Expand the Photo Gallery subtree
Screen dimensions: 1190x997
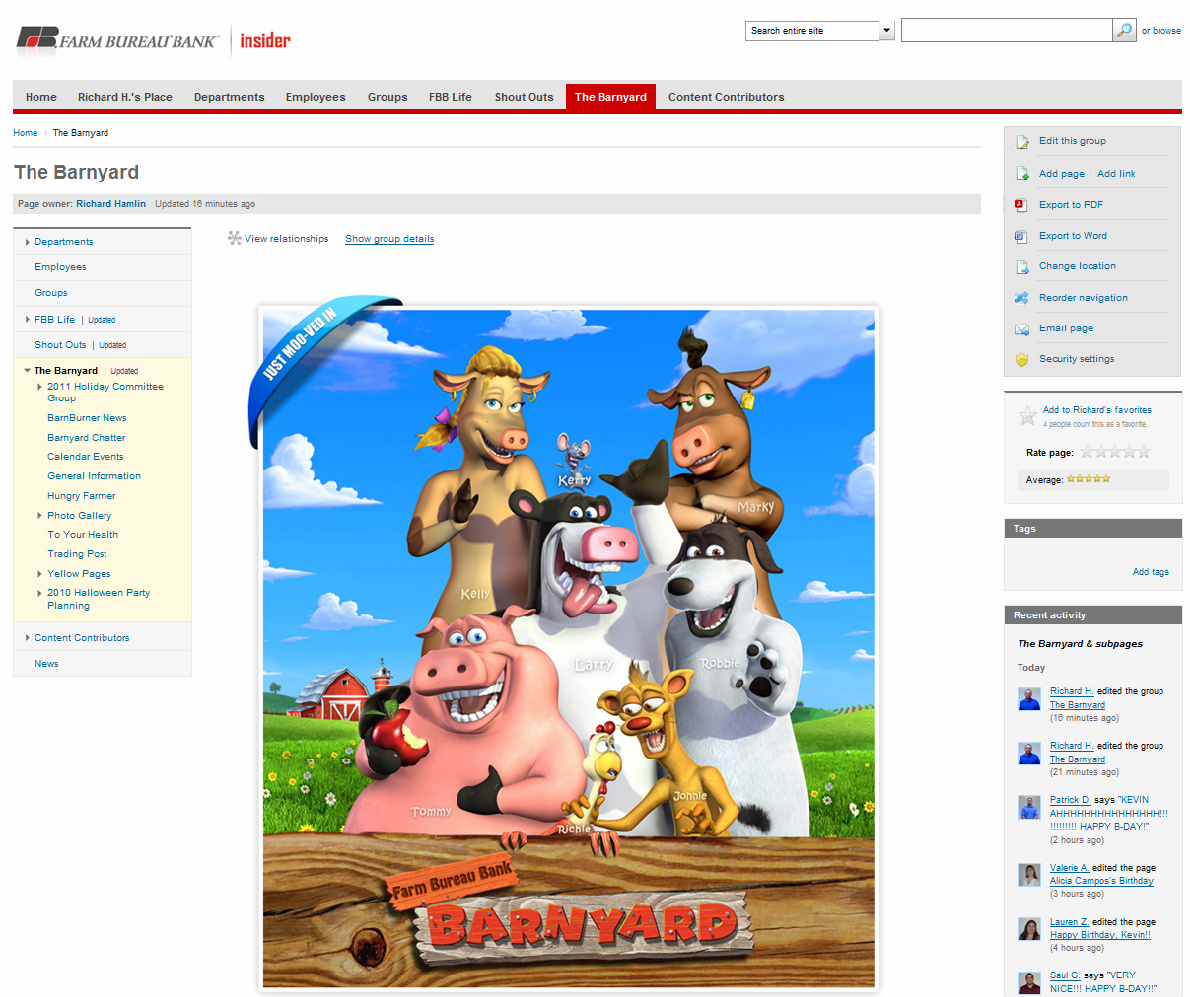[x=39, y=516]
